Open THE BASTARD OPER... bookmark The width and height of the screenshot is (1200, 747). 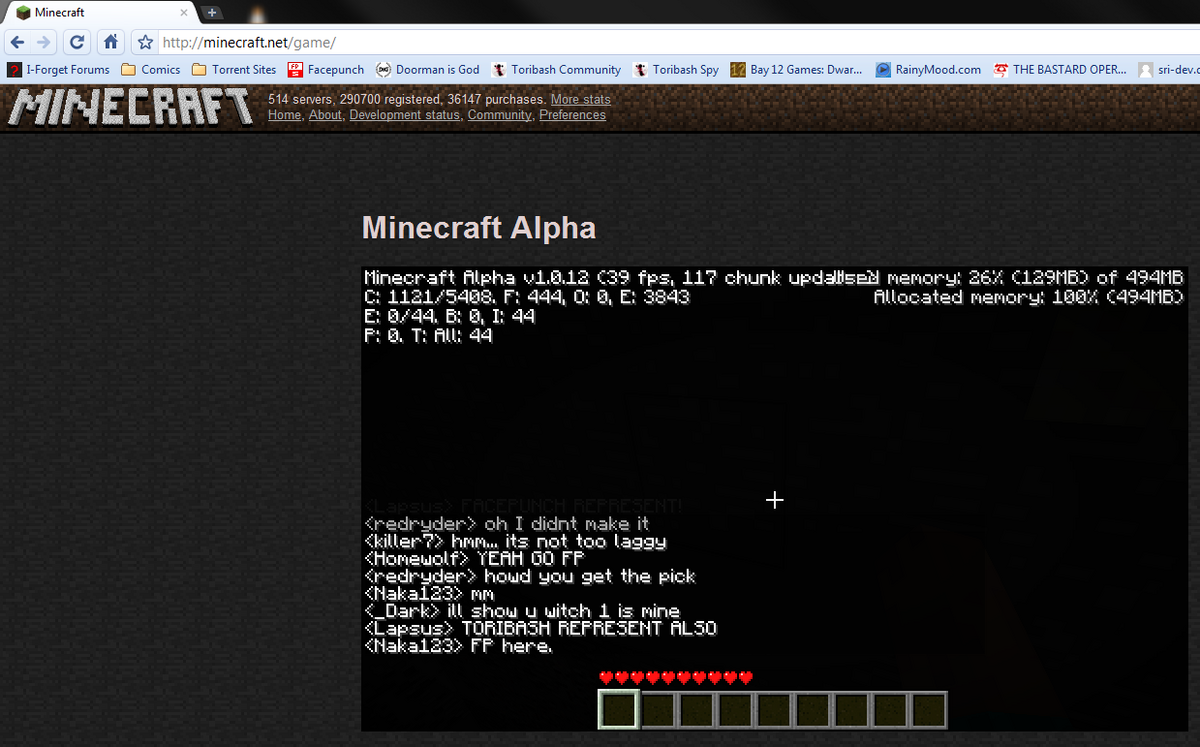[x=1060, y=70]
